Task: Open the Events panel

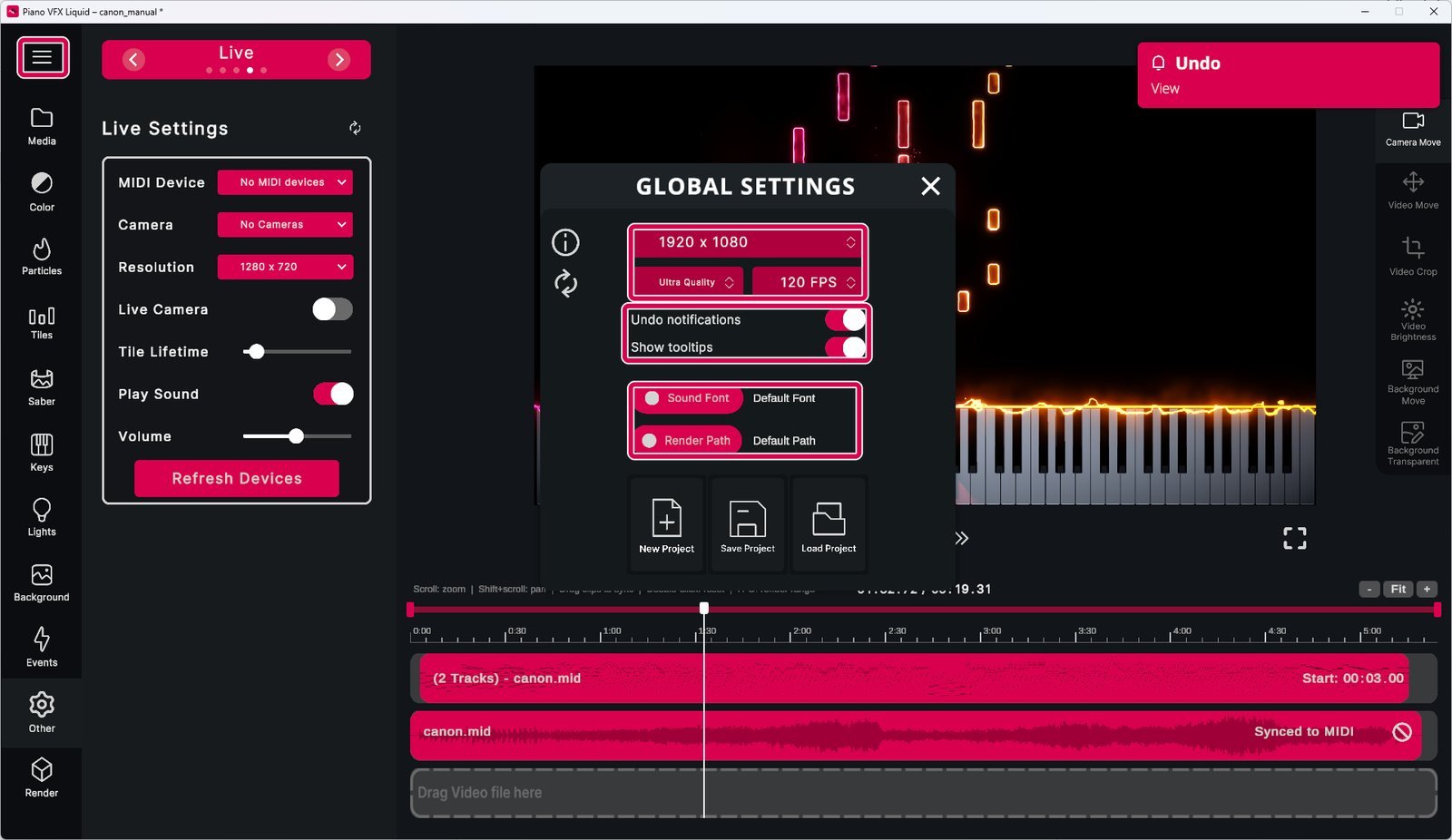Action: point(42,648)
